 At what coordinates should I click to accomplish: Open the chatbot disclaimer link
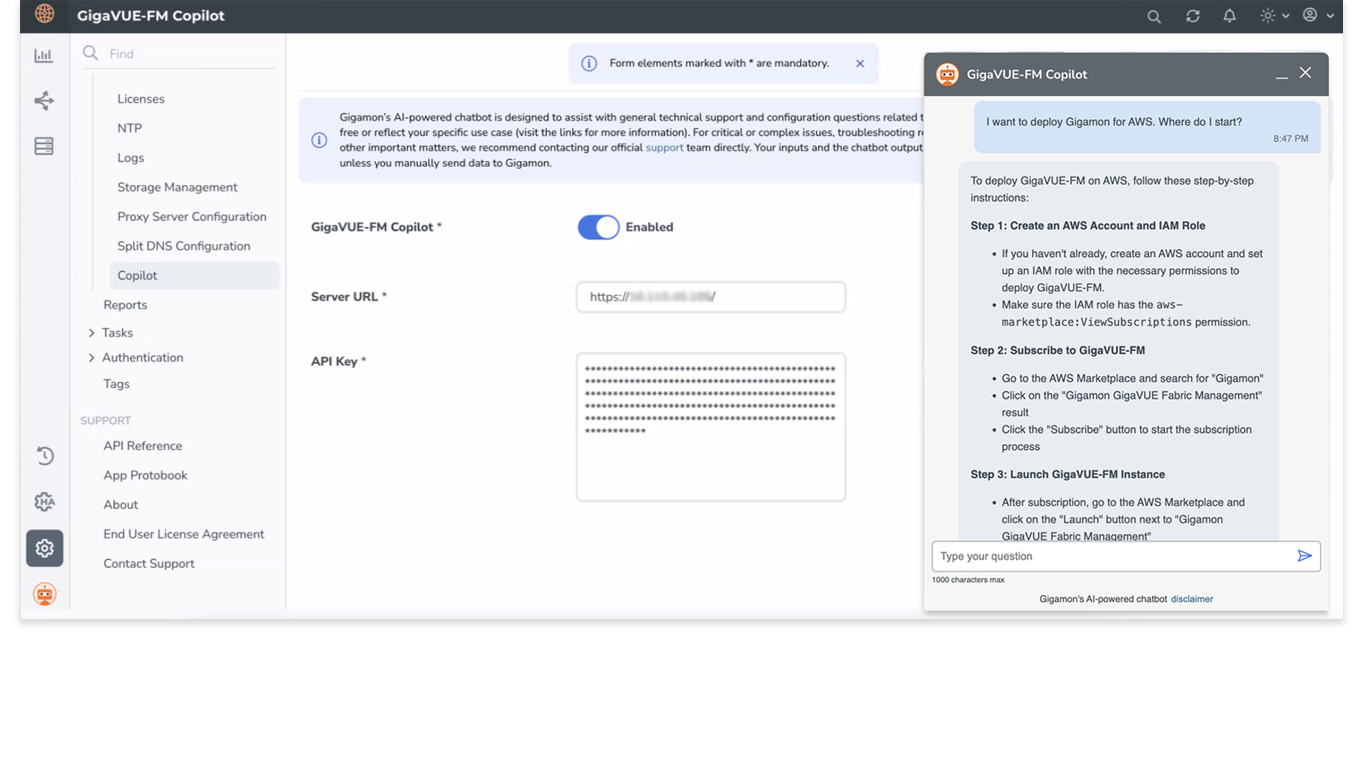[x=1191, y=598]
